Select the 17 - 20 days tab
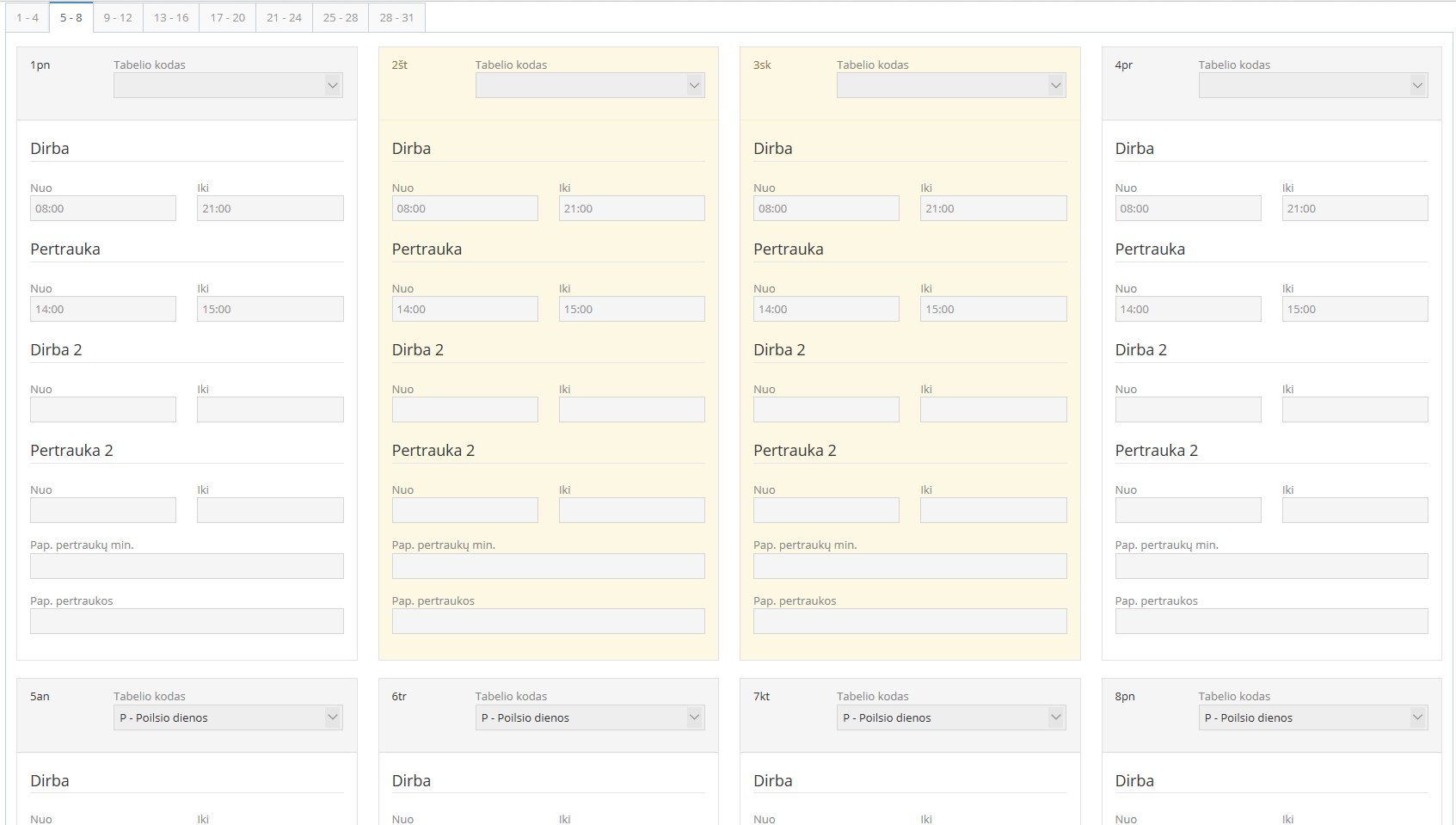 (227, 17)
